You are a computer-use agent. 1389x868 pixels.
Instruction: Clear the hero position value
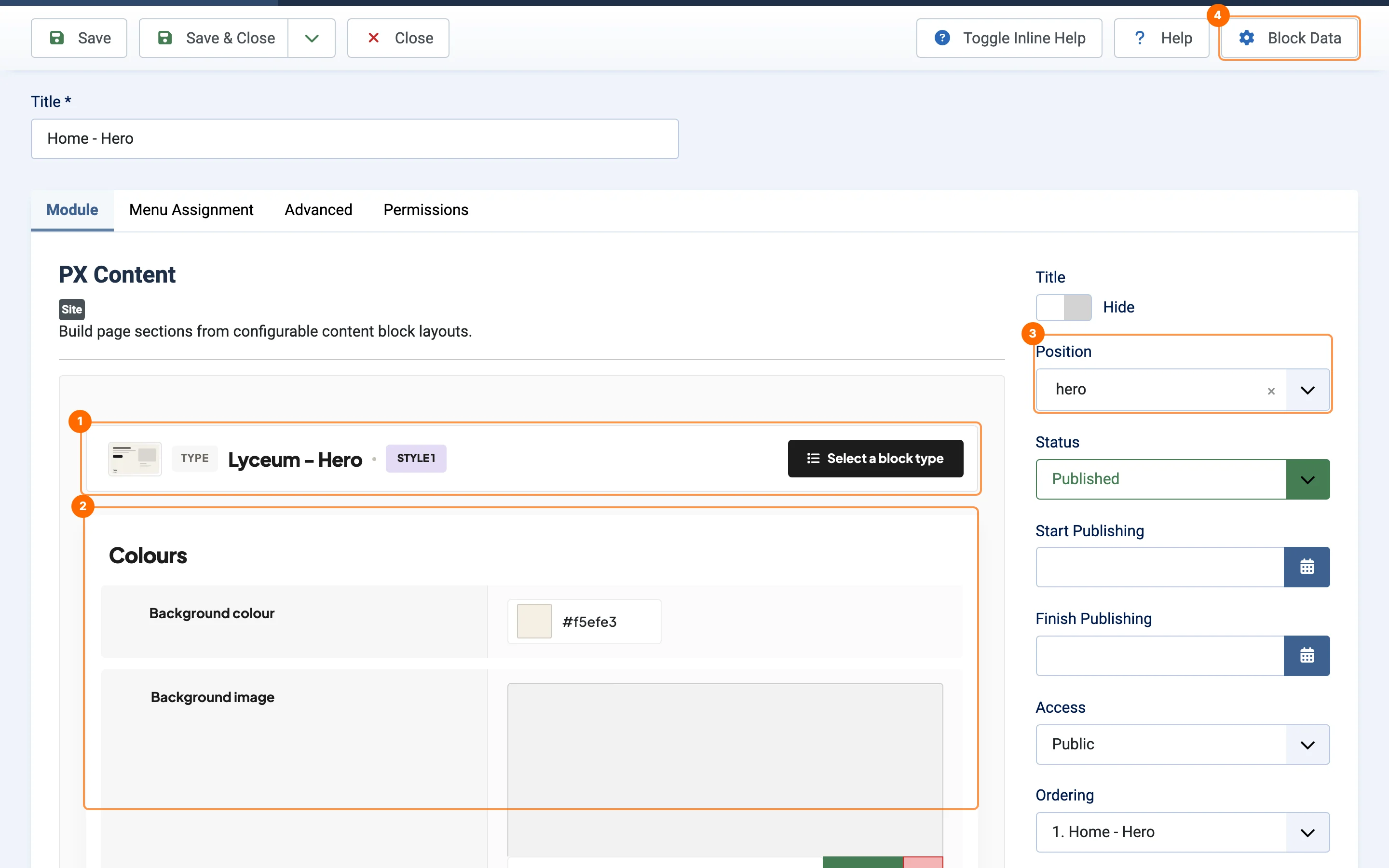[x=1271, y=391]
